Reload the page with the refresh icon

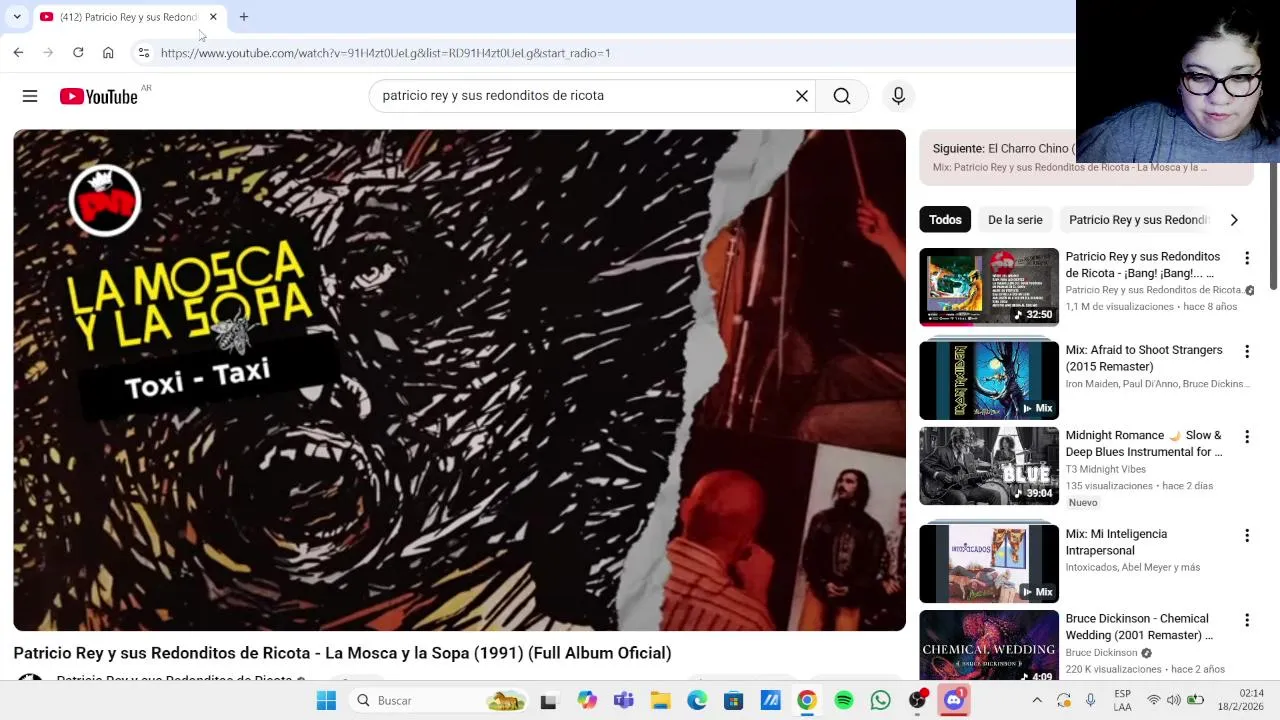click(78, 52)
